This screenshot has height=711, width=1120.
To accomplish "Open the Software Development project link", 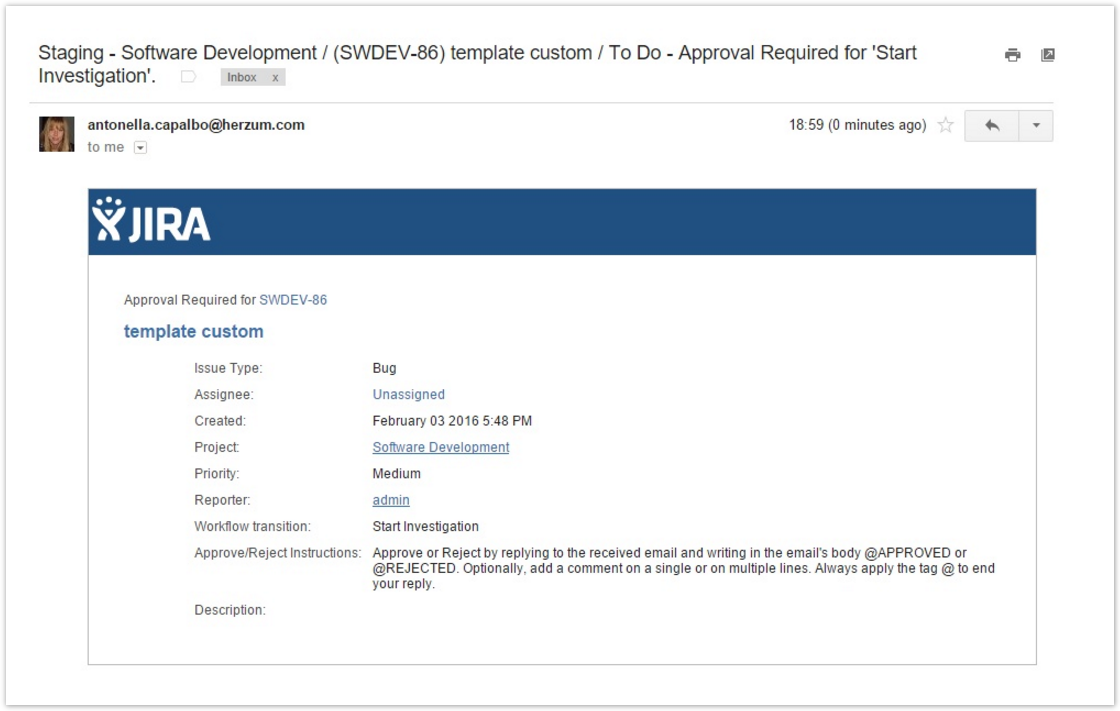I will point(440,448).
